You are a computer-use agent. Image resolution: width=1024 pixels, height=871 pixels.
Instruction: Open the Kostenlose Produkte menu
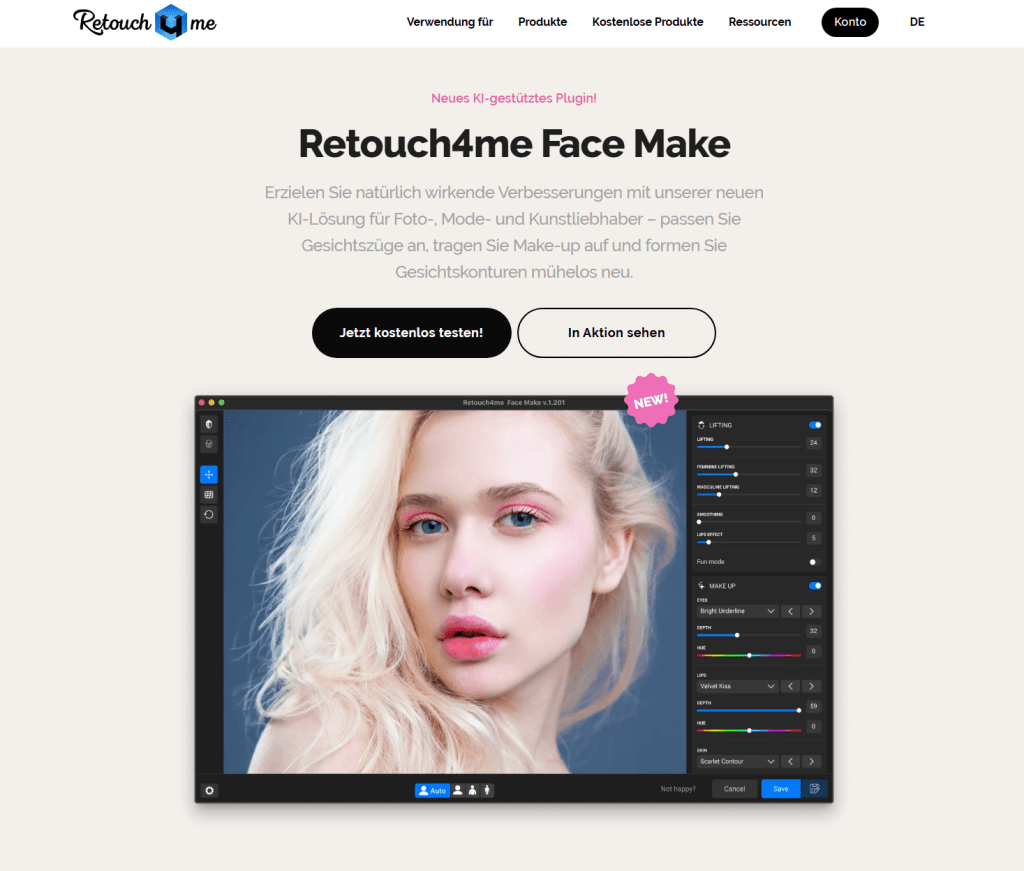[x=647, y=22]
